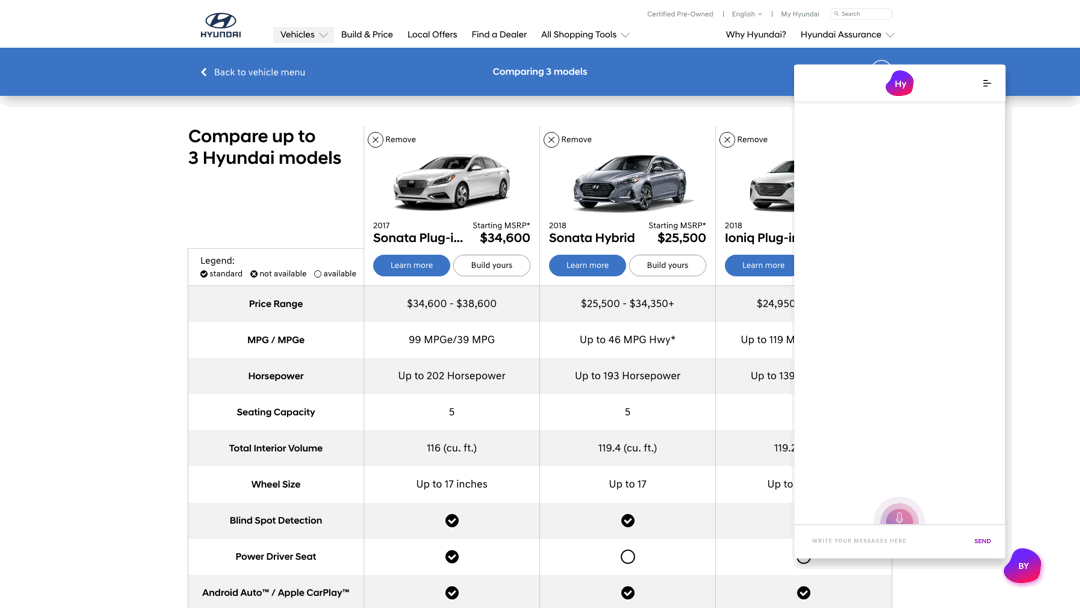Screen dimensions: 1080x608
Task: Click the Hyundai logo
Action: pos(220,25)
